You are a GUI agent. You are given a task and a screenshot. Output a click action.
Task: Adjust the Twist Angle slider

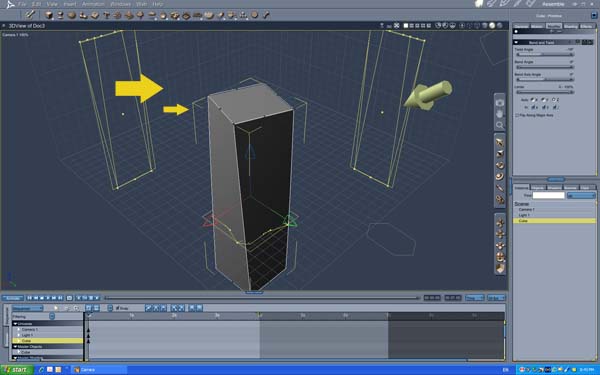click(x=544, y=55)
